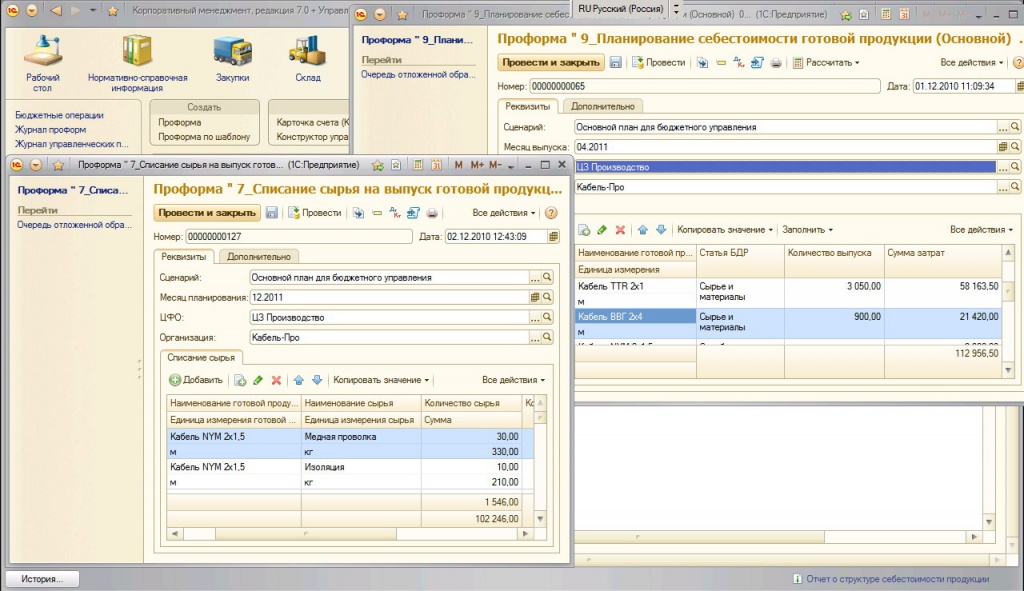The height and width of the screenshot is (591, 1024).
Task: Open Копировать значение dropdown in Списание сырья
Action: [x=381, y=380]
